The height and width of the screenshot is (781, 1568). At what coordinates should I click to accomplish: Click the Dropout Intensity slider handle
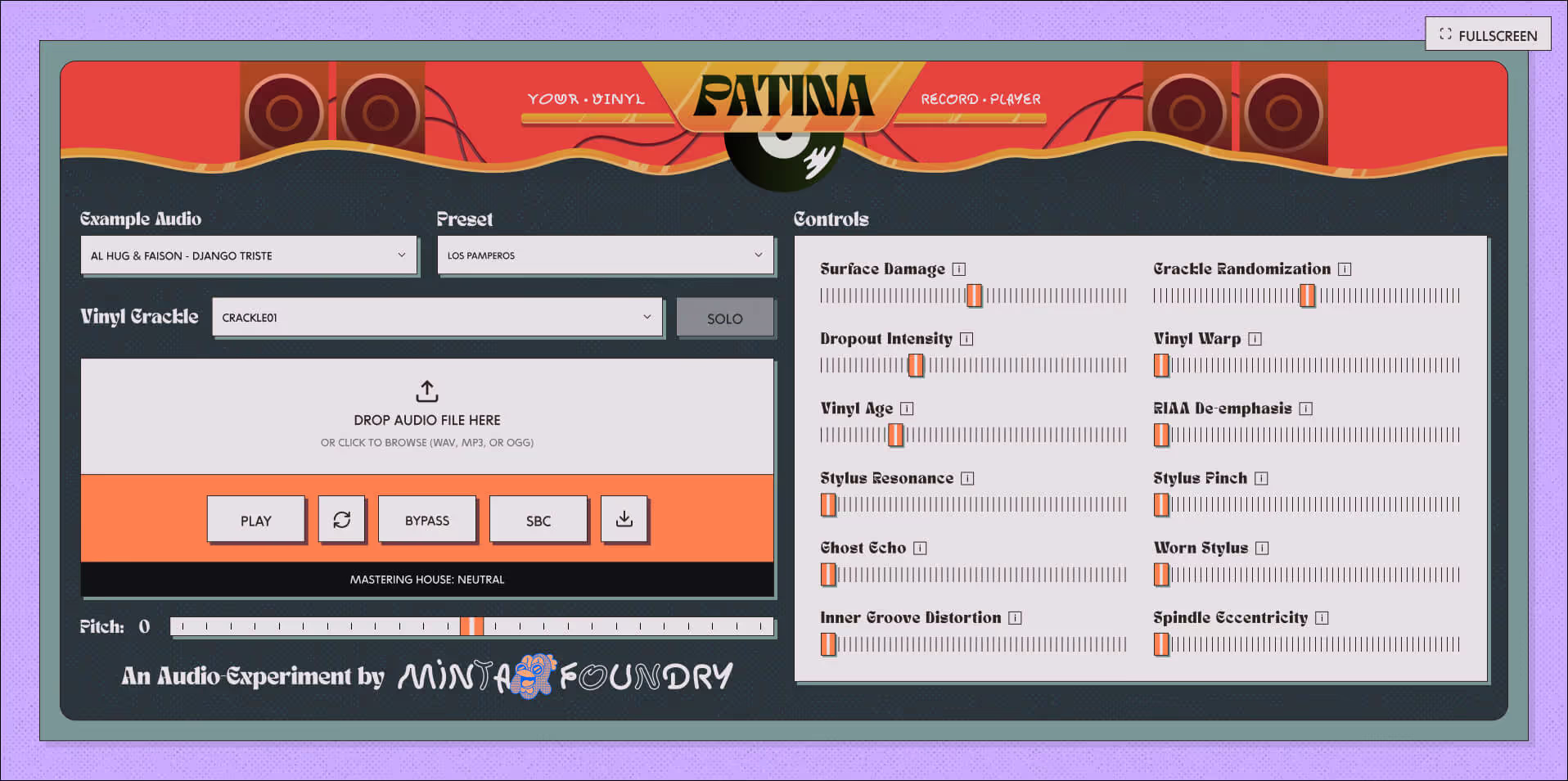916,365
